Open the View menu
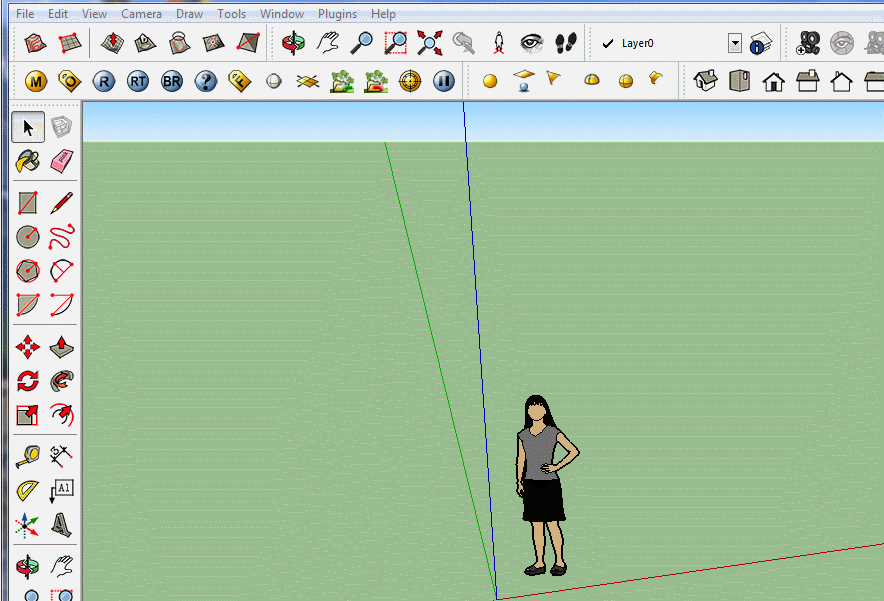This screenshot has width=884, height=601. coord(94,14)
